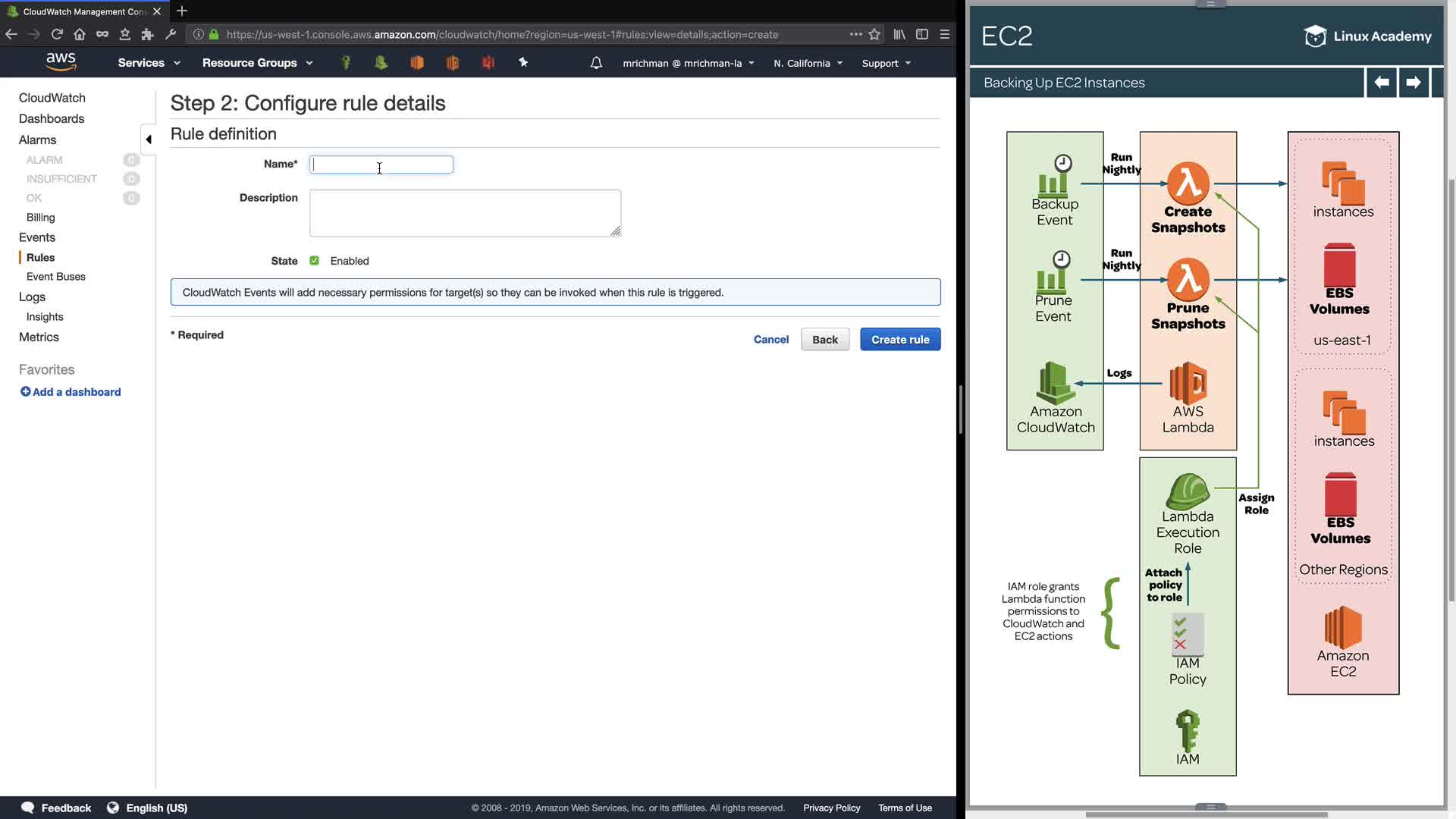Collapse the CloudWatch sidebar with arrow
Viewport: 1456px width, 819px height.
pos(149,140)
